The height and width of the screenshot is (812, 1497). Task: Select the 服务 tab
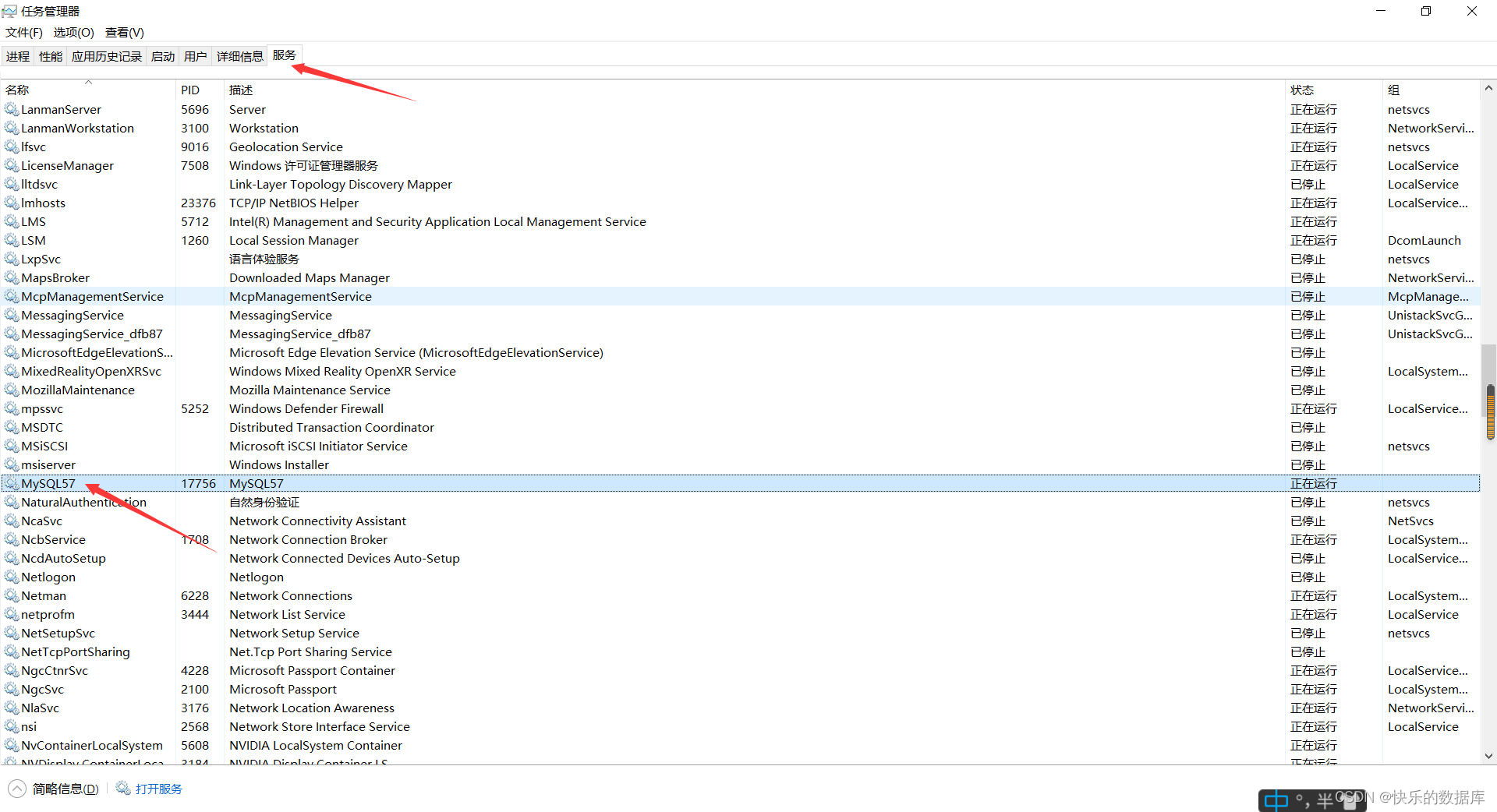pos(285,55)
